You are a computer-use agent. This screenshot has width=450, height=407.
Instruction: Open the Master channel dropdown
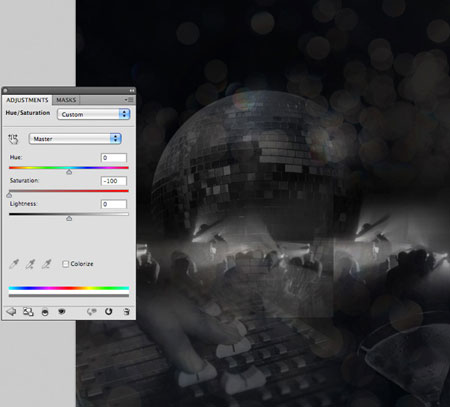(75, 139)
